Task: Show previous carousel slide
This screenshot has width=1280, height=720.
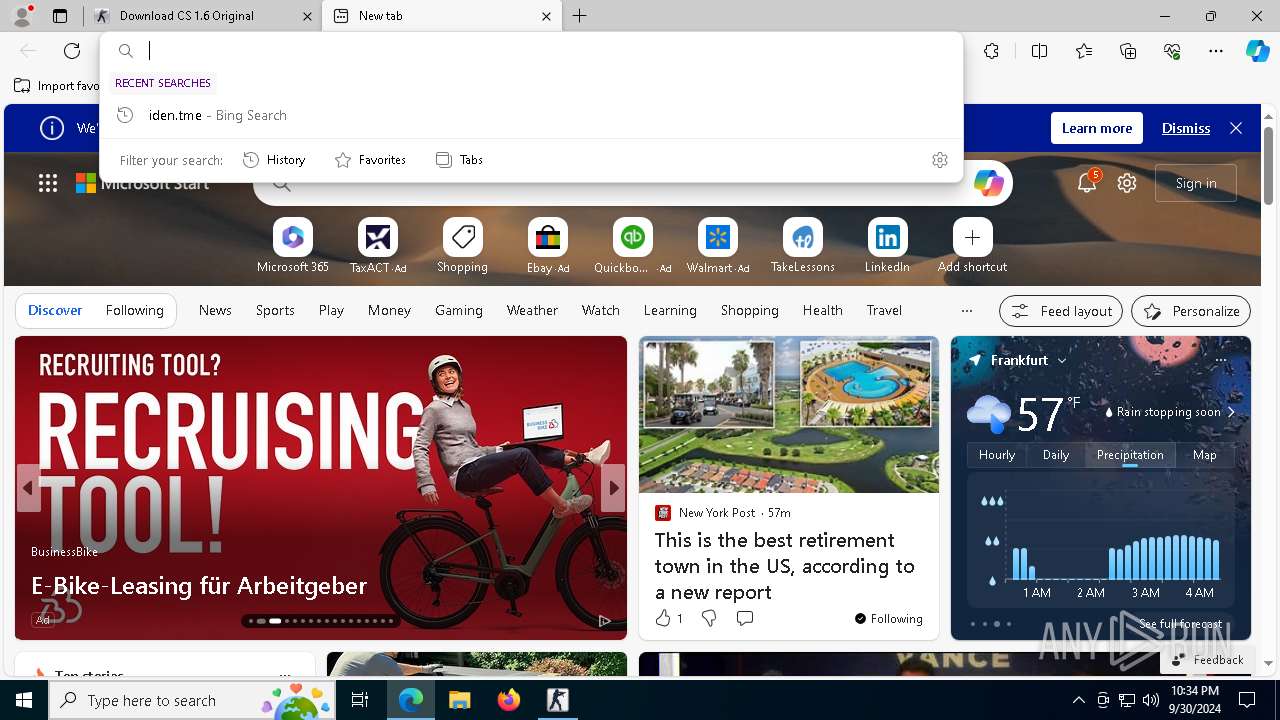Action: [28, 488]
